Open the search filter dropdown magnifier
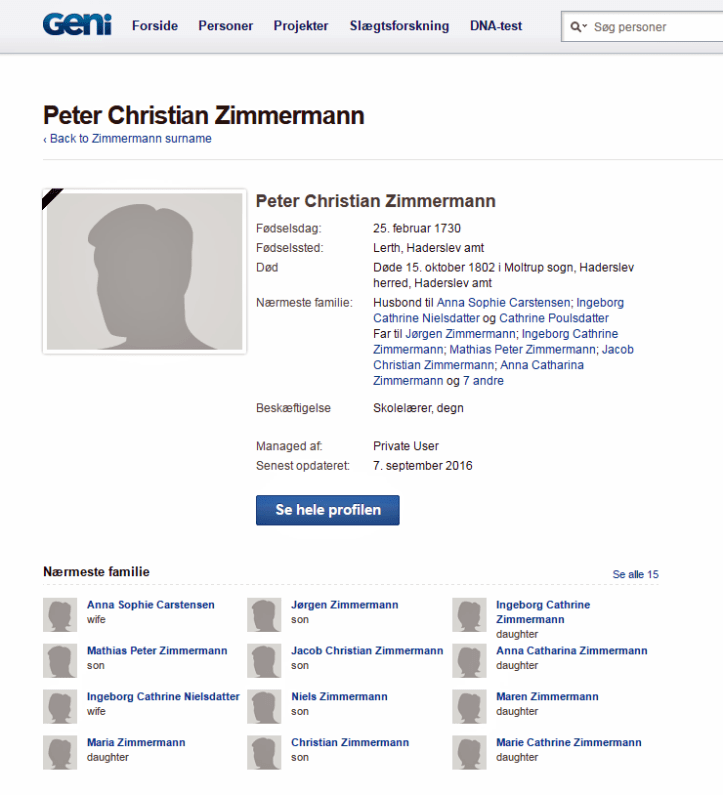723x795 pixels. click(579, 27)
